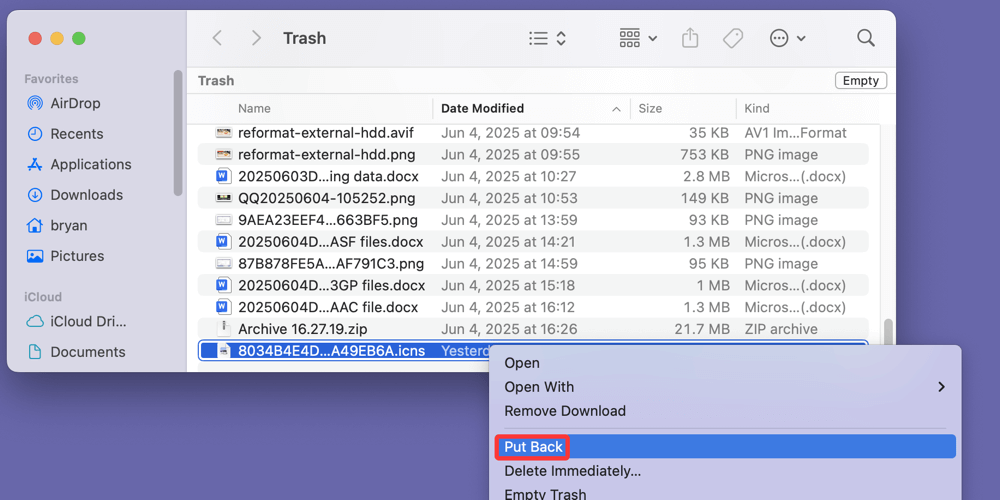Click the Word icon of ASF files.docx
Viewport: 1000px width, 500px height.
tap(223, 242)
